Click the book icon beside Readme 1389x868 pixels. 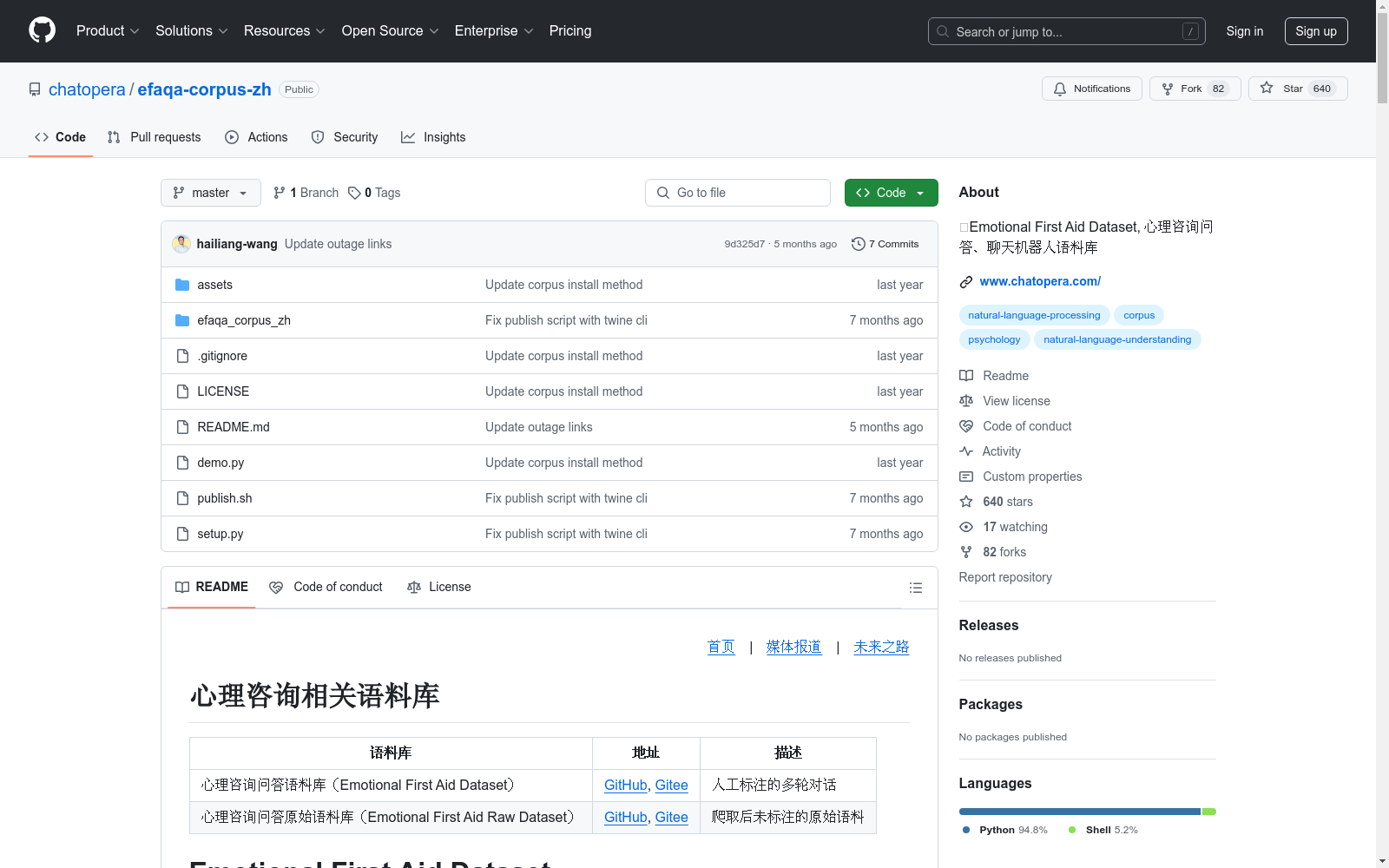(966, 376)
